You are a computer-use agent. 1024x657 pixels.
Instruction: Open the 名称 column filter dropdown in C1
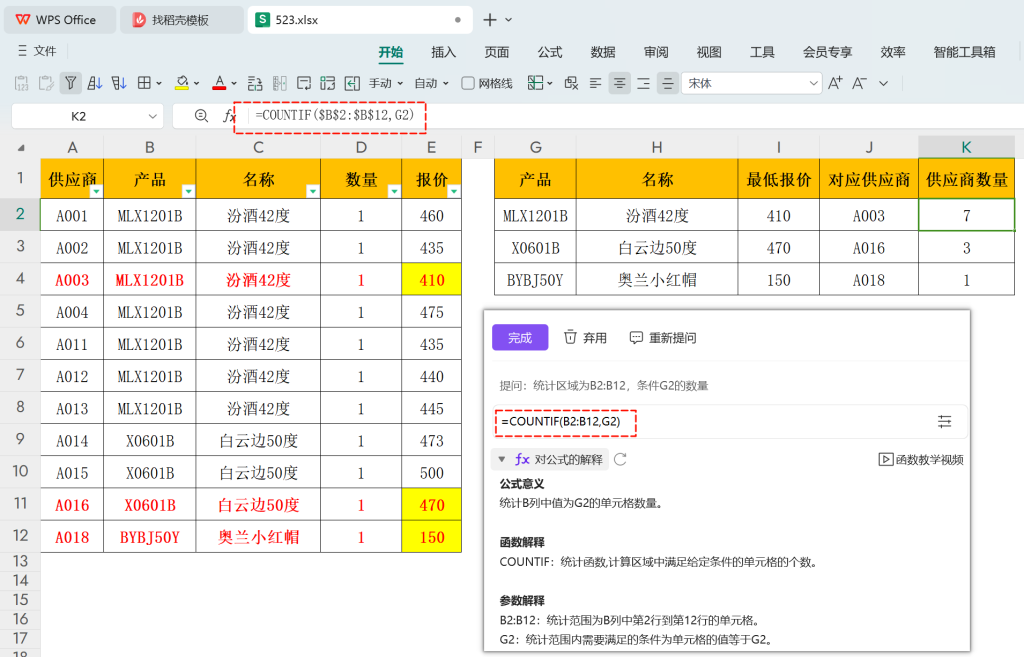point(313,191)
